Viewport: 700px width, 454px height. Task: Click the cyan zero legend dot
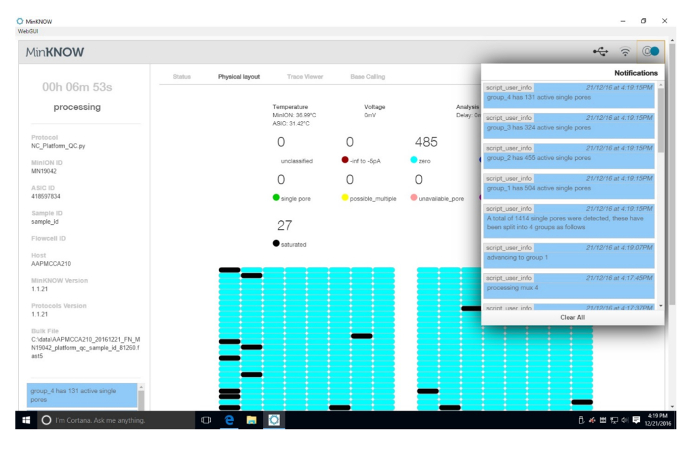413,160
